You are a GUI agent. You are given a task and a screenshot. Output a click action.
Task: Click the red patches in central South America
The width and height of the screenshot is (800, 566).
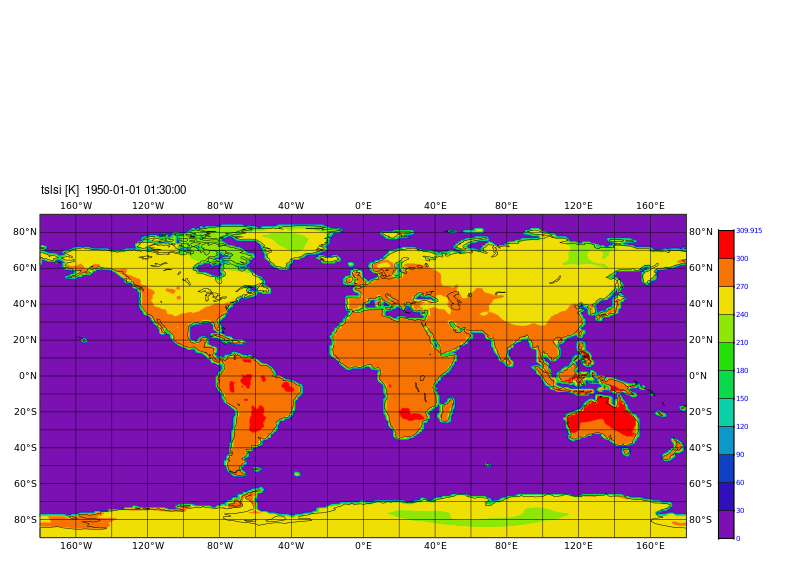[x=257, y=418]
